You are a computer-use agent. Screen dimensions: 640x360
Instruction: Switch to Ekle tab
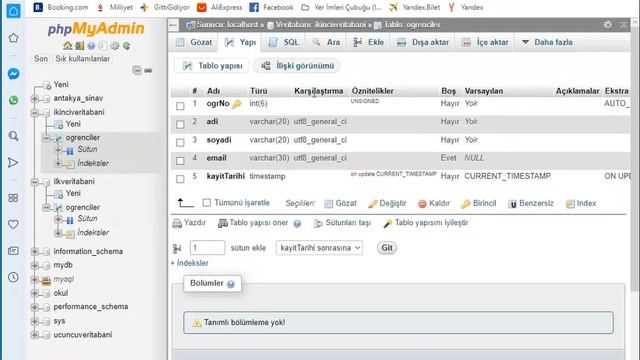coord(369,42)
